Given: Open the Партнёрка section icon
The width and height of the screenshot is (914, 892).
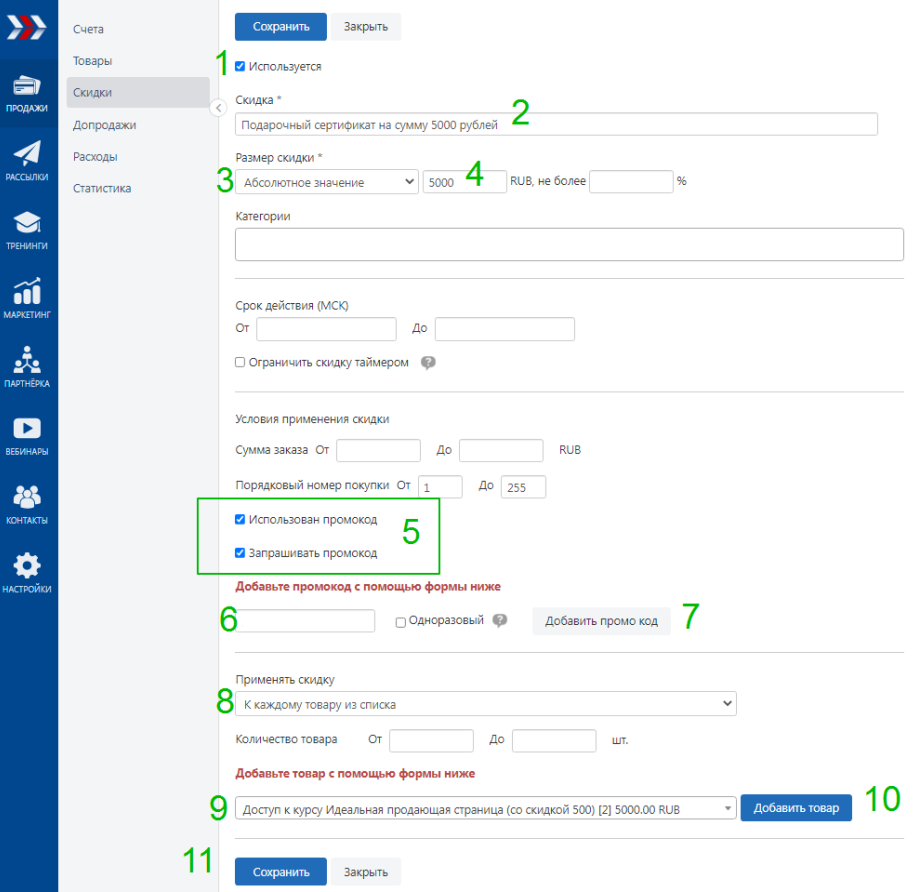Looking at the screenshot, I should click(x=27, y=359).
